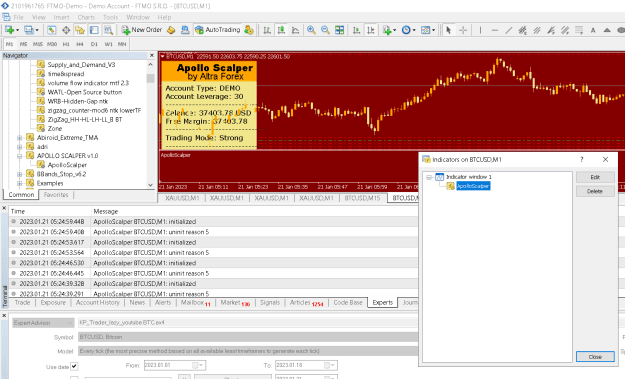Open the Periods clock dropdown
The height and width of the screenshot is (379, 625).
point(408,30)
